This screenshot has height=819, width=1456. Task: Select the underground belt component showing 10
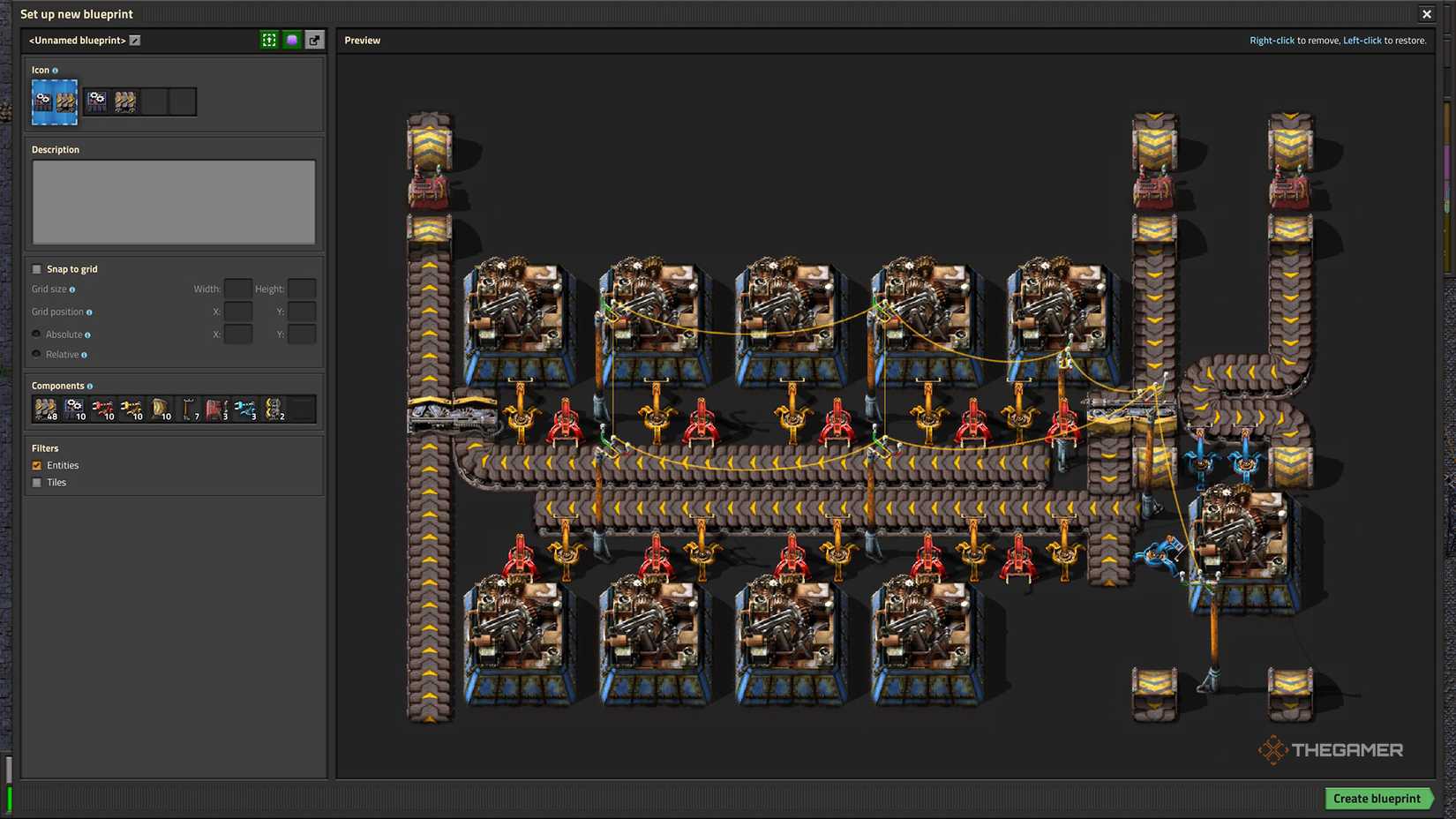pyautogui.click(x=160, y=409)
